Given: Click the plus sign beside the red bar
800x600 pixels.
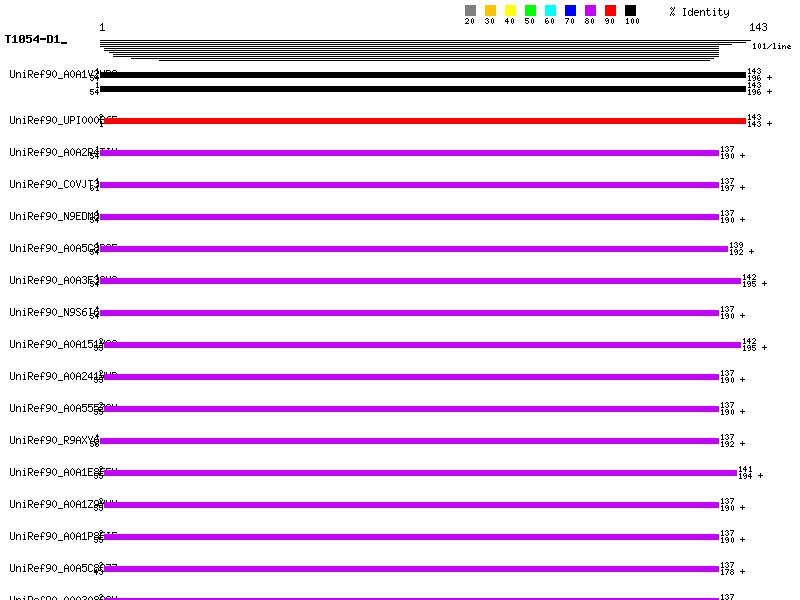Looking at the screenshot, I should click(x=769, y=124).
